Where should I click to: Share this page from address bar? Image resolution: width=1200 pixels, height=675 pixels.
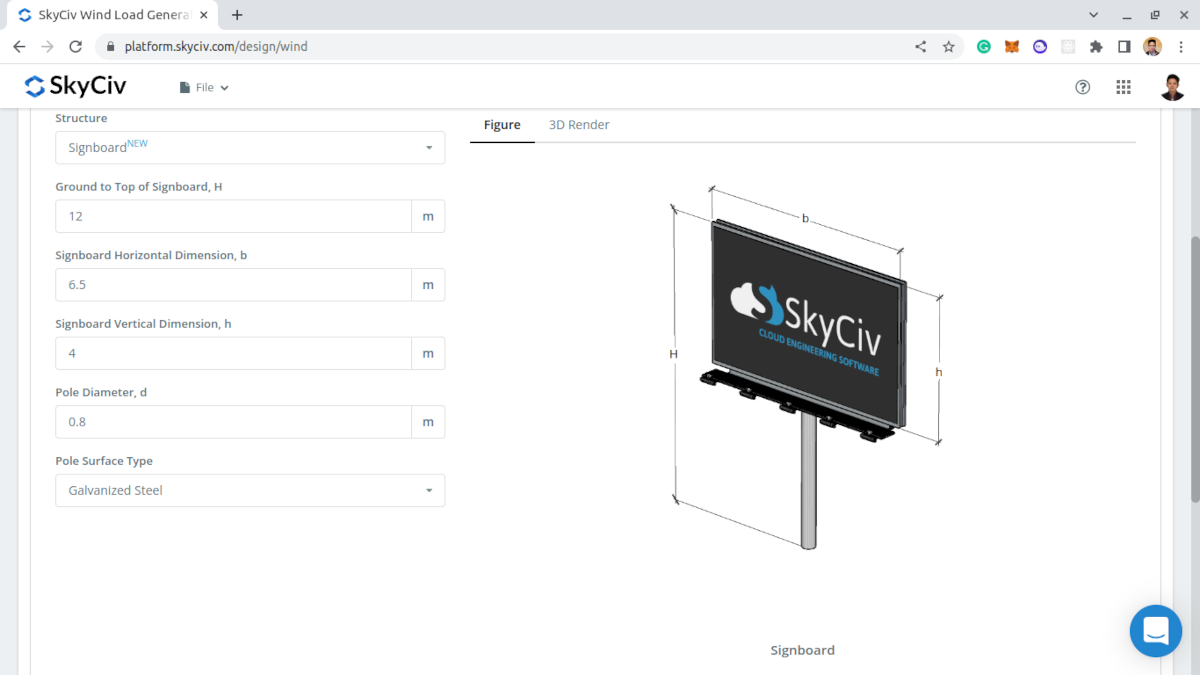(921, 46)
